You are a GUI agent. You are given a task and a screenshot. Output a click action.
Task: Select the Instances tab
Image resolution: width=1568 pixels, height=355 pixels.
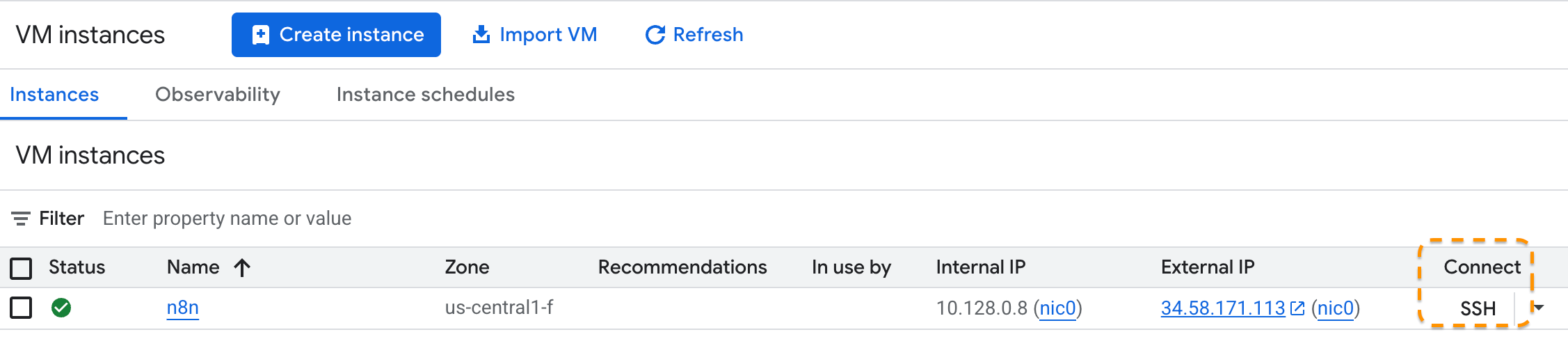coord(54,95)
